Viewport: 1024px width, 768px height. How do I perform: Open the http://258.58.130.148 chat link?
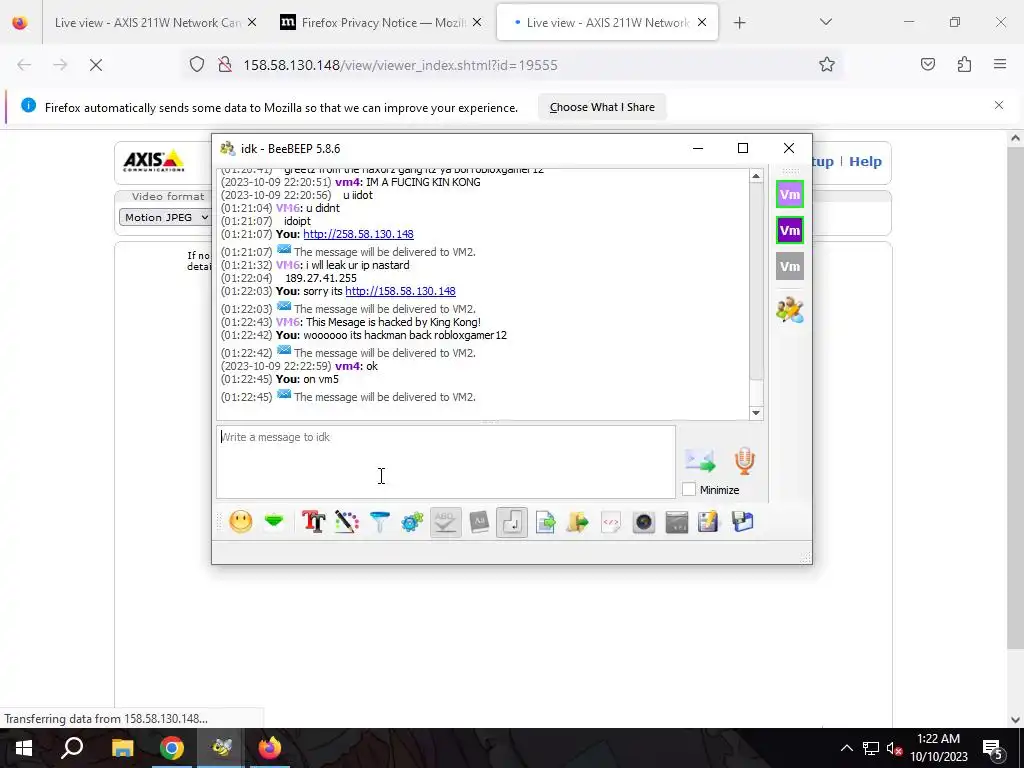(x=359, y=234)
